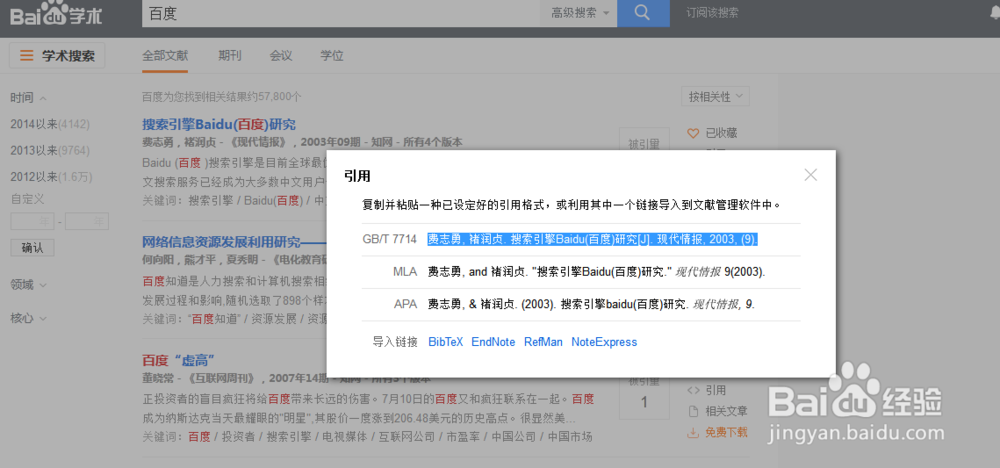Switch to the 学位 tab
Screen dimensions: 1000x468
pos(332,55)
